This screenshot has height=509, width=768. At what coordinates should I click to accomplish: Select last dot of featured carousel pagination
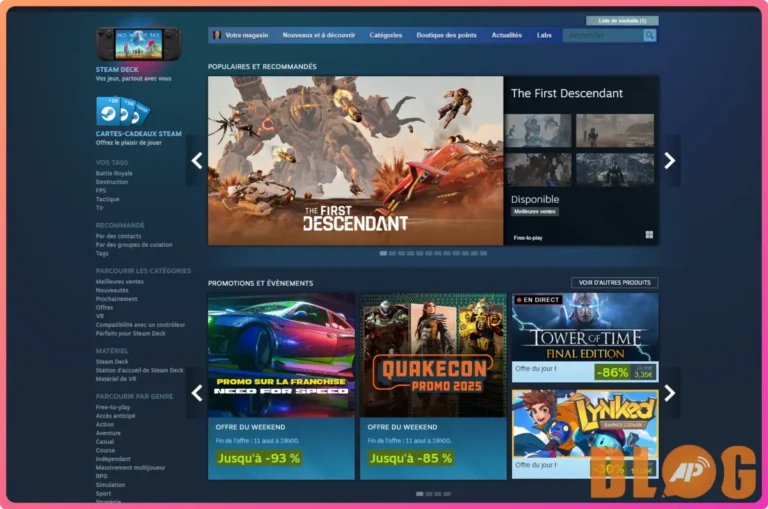click(483, 253)
